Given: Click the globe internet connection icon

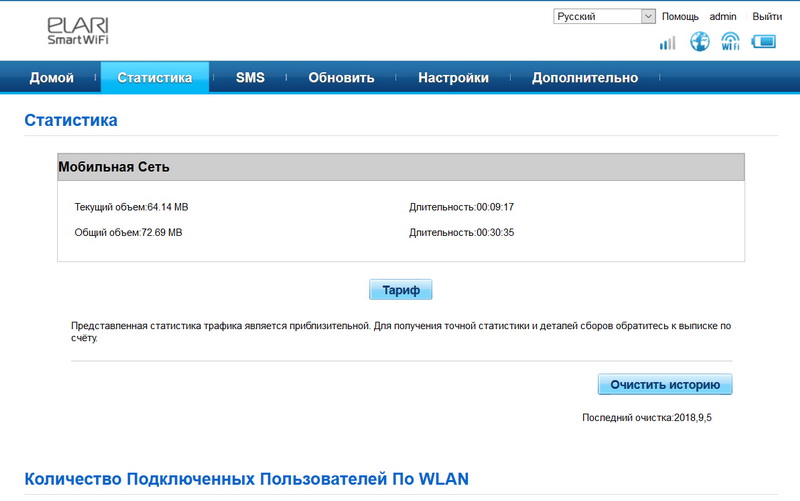Looking at the screenshot, I should tap(700, 41).
